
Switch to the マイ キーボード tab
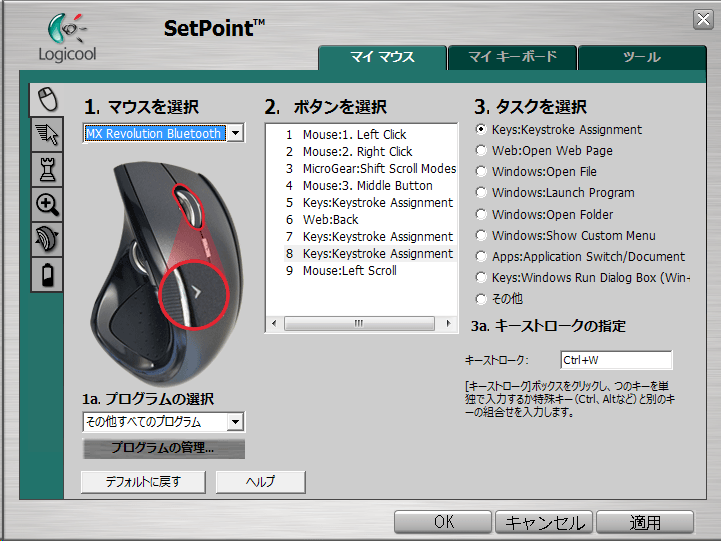(x=512, y=57)
